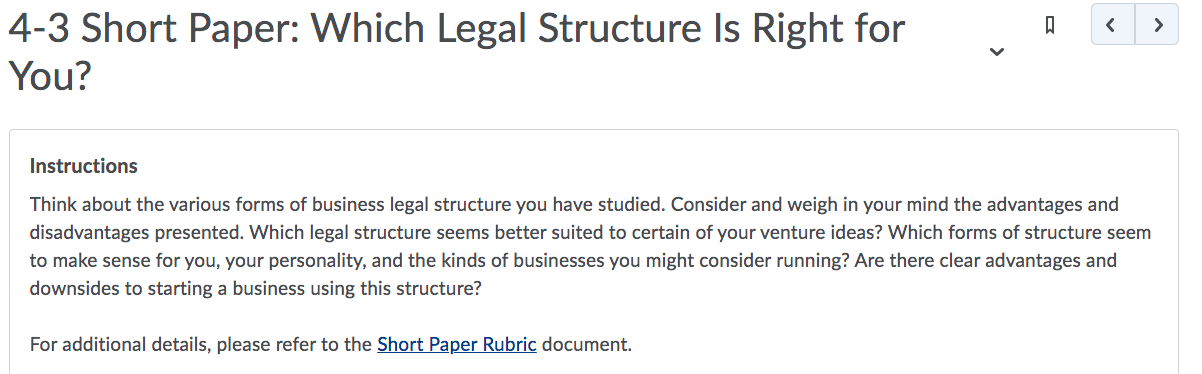Click the line beginning 'disadvantages presented'
Viewport: 1202px width, 374px height.
point(590,233)
